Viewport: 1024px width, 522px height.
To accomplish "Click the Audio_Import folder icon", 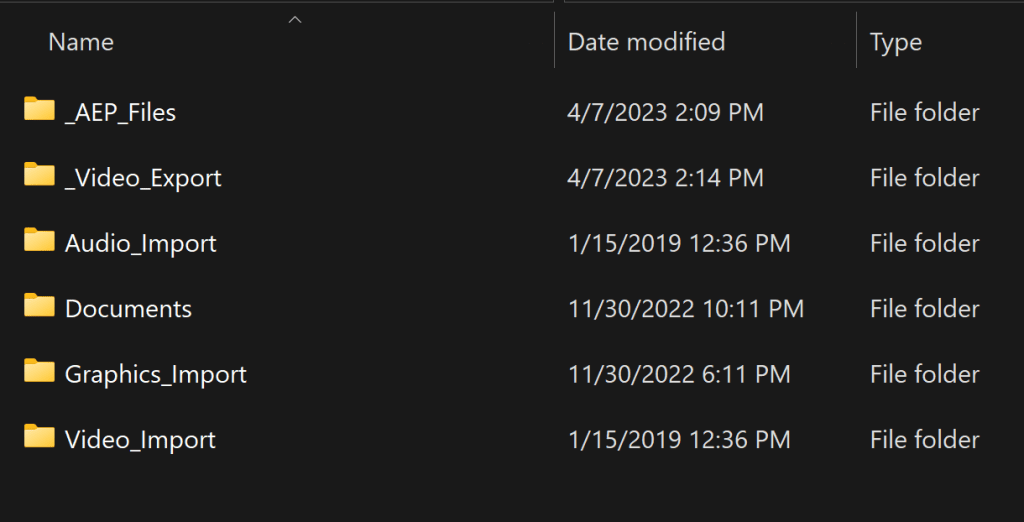I will point(40,240).
